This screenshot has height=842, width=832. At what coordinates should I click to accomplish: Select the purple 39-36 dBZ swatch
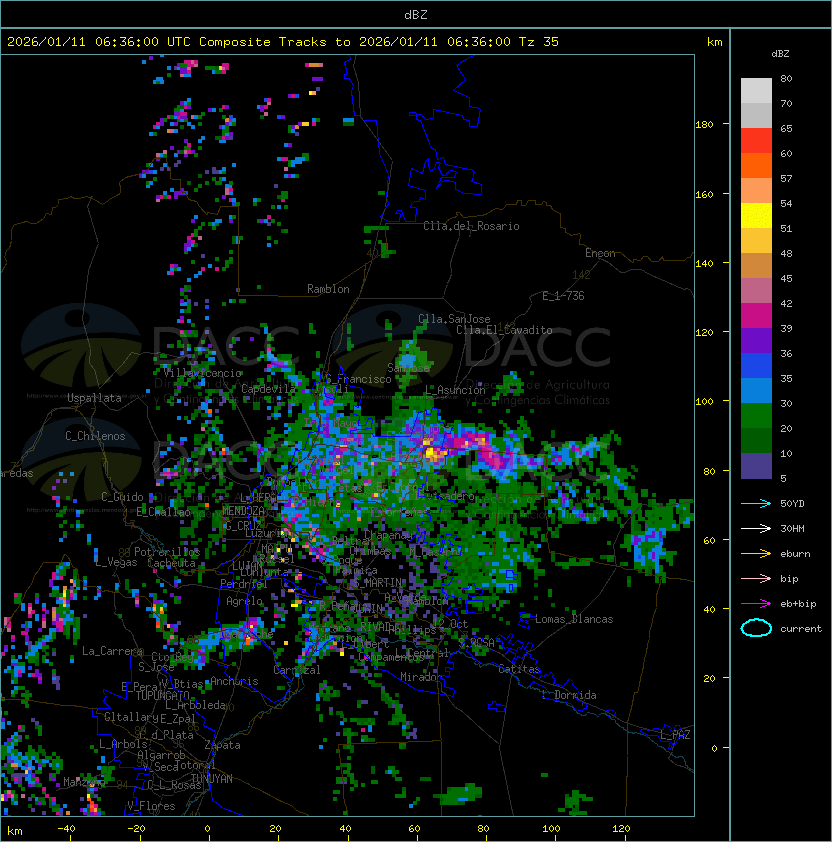tap(756, 340)
